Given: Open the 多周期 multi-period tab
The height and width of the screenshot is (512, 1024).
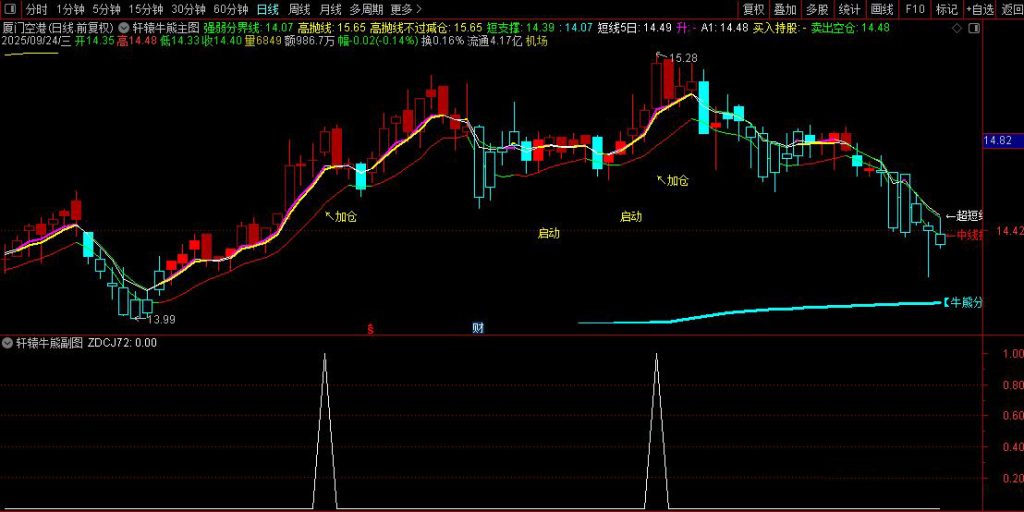Looking at the screenshot, I should 366,9.
